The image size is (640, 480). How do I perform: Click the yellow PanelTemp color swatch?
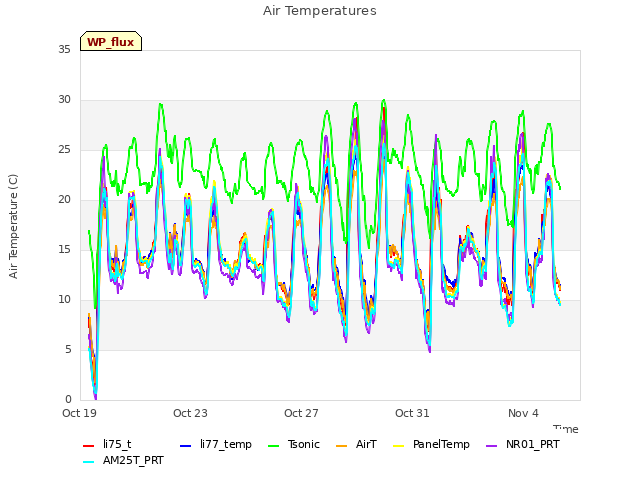[x=399, y=446]
